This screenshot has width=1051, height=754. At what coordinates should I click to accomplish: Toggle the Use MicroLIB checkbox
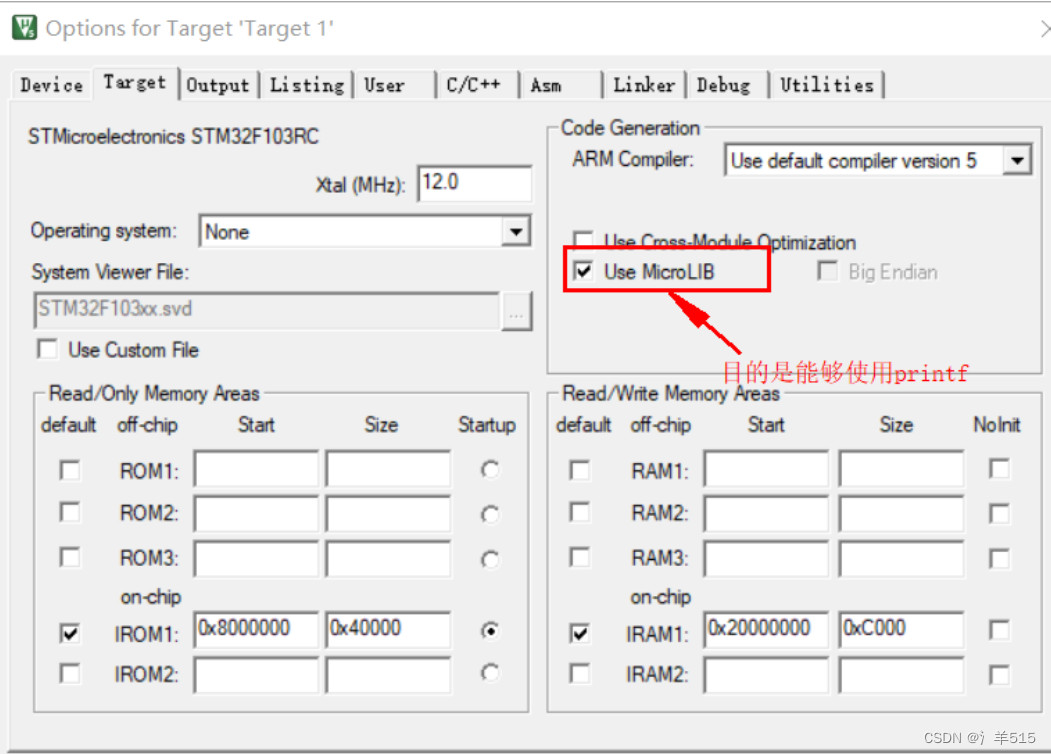click(583, 271)
